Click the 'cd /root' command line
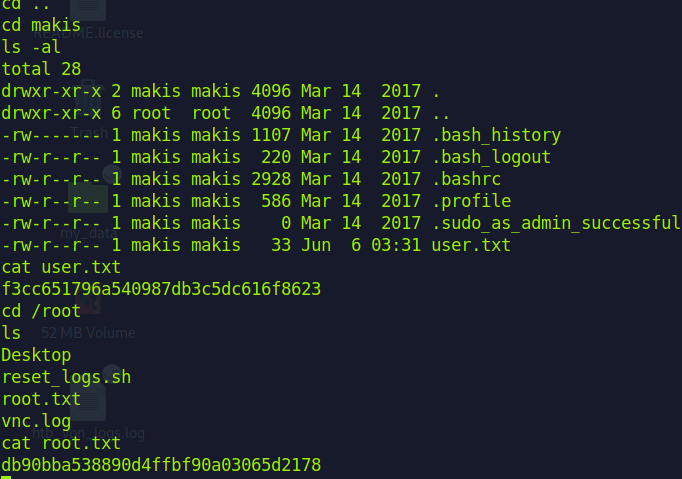Viewport: 682px width, 479px height. 41,311
